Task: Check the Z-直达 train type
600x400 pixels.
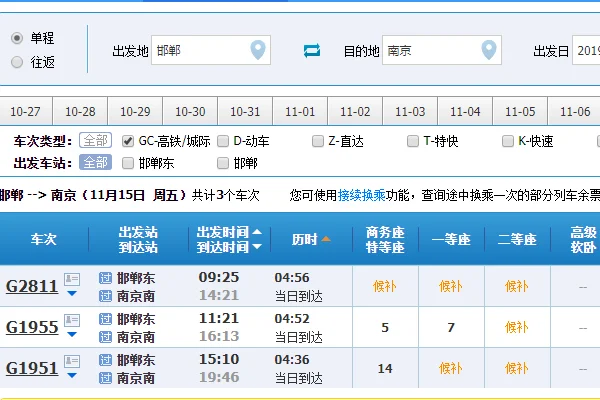Action: coord(318,141)
